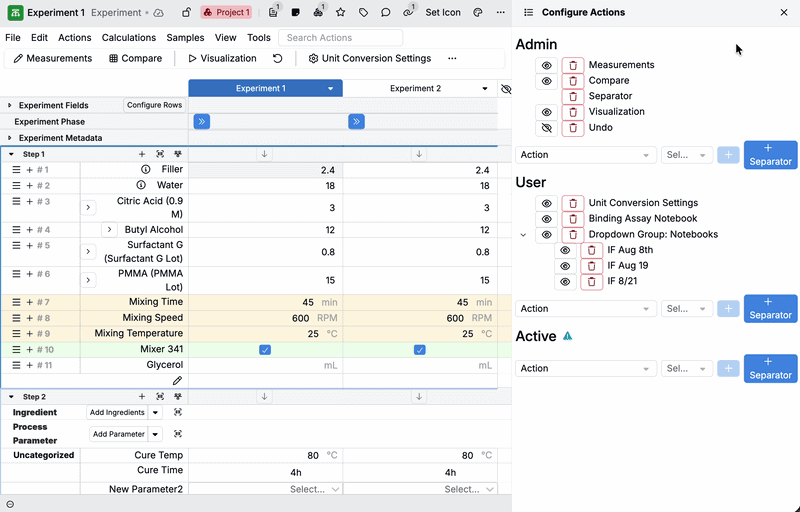
Task: Click the lock icon beside Experiment title
Action: coord(186,13)
